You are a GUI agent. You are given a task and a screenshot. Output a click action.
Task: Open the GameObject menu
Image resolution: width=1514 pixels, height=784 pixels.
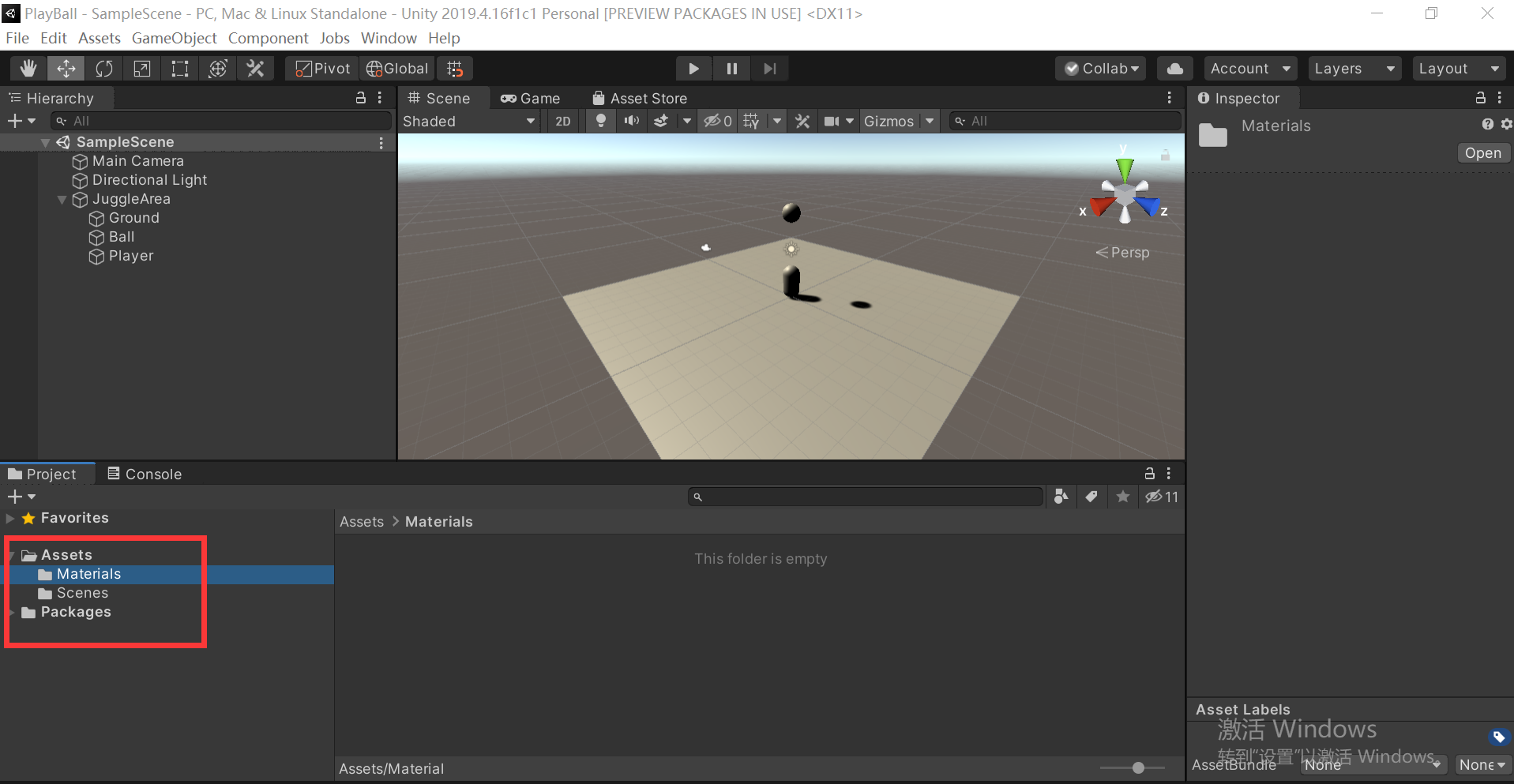click(174, 38)
